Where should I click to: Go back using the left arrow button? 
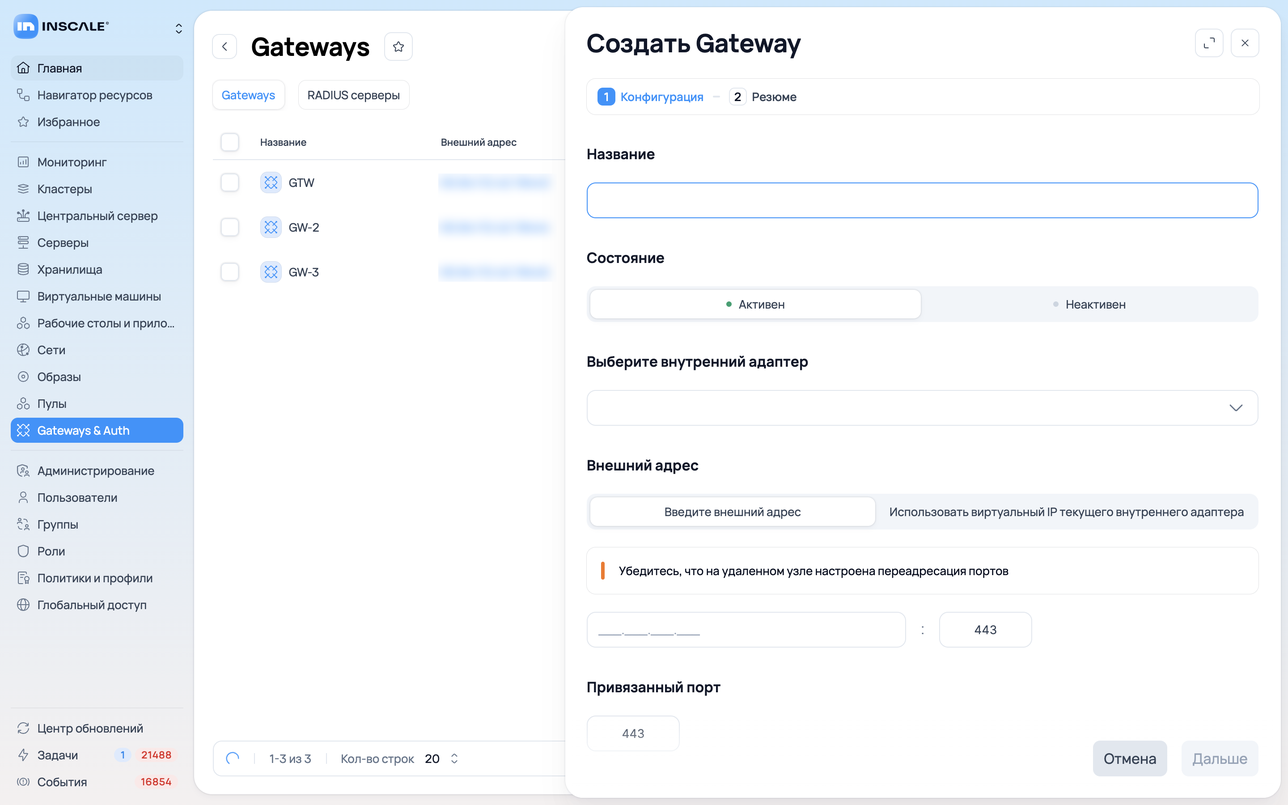point(225,47)
